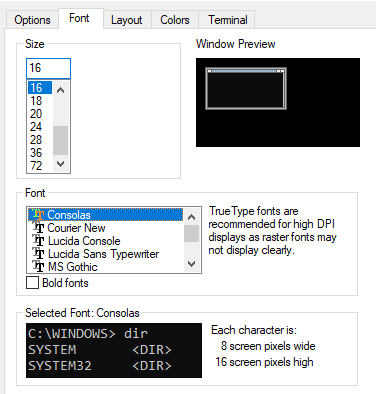Click the font size input field
The image size is (376, 394).
(x=48, y=68)
